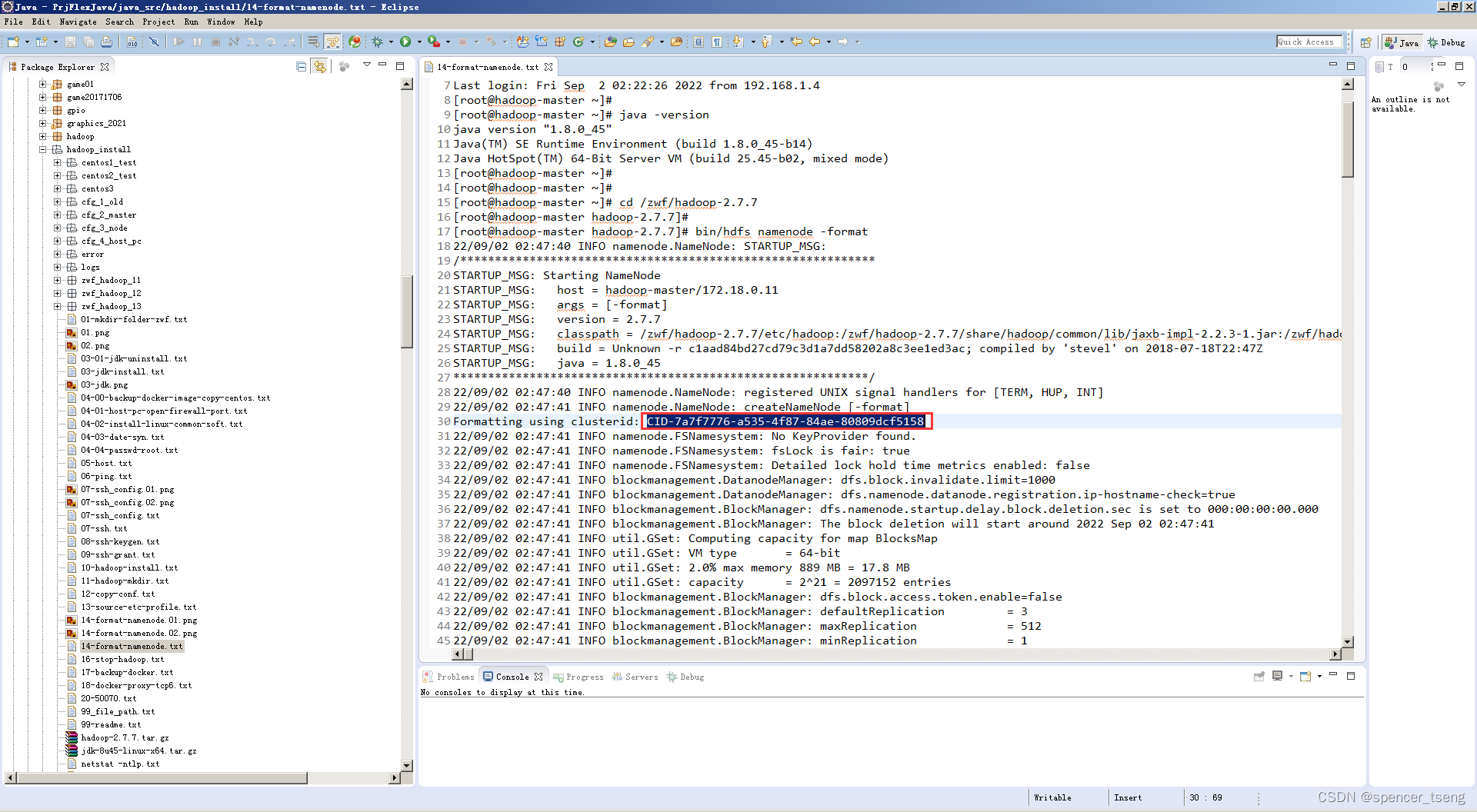Toggle Link with Editor in Package Explorer
Viewport: 1477px width, 812px height.
[x=318, y=68]
